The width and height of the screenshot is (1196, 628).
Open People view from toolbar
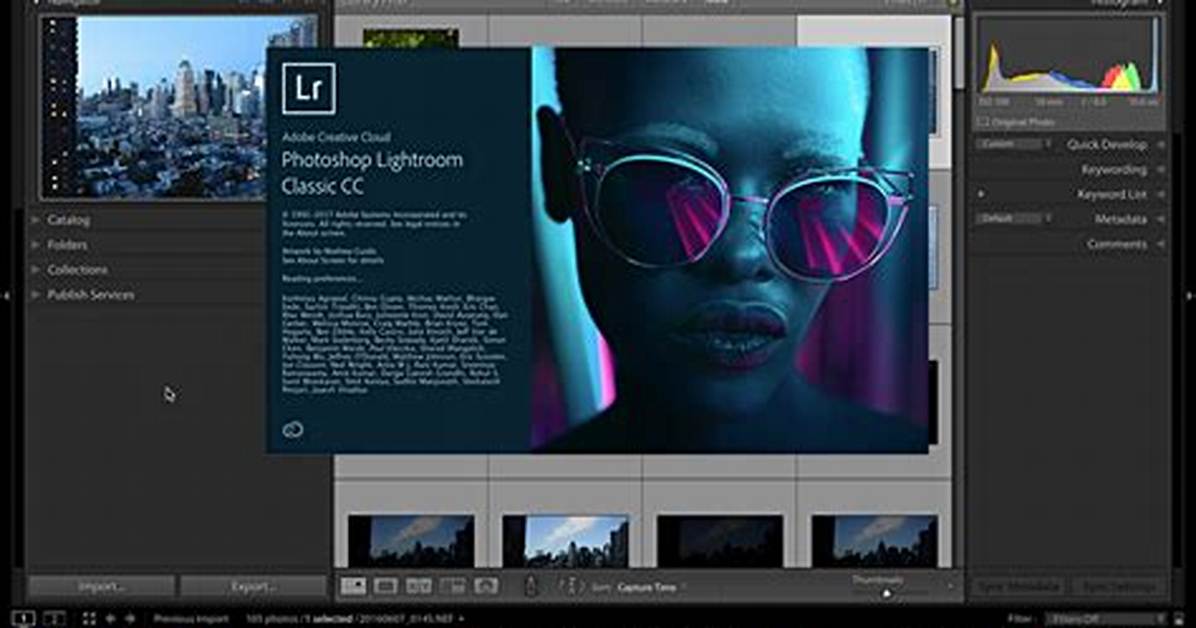click(486, 586)
